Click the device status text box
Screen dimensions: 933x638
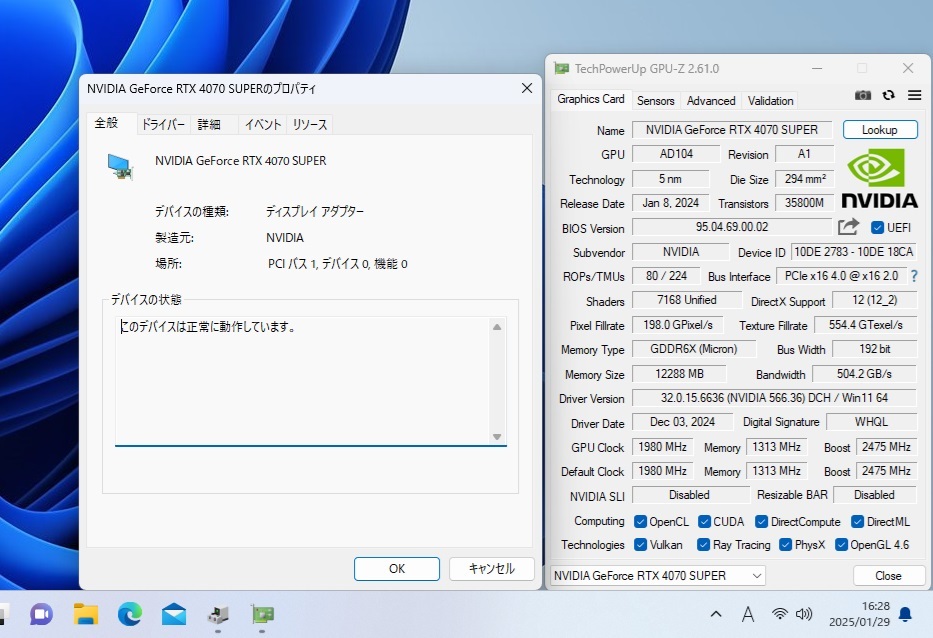(310, 381)
